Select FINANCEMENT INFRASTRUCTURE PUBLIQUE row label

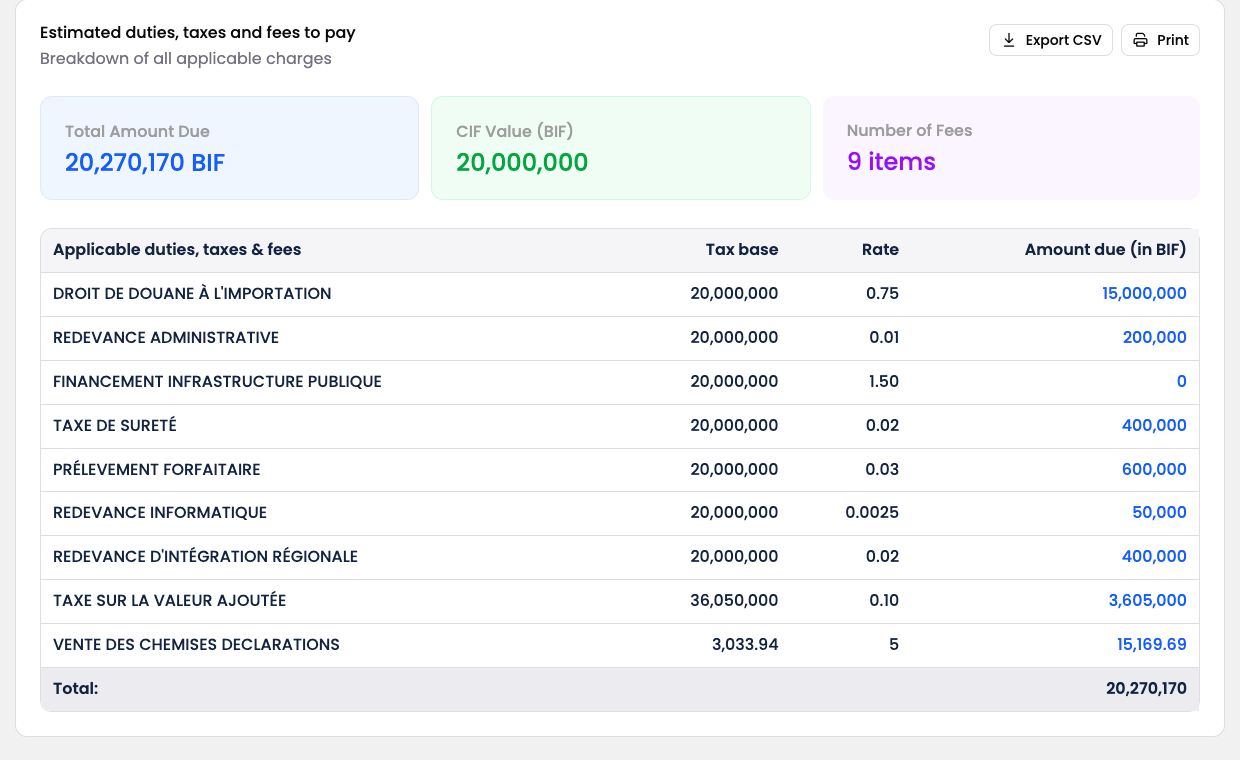pos(217,382)
